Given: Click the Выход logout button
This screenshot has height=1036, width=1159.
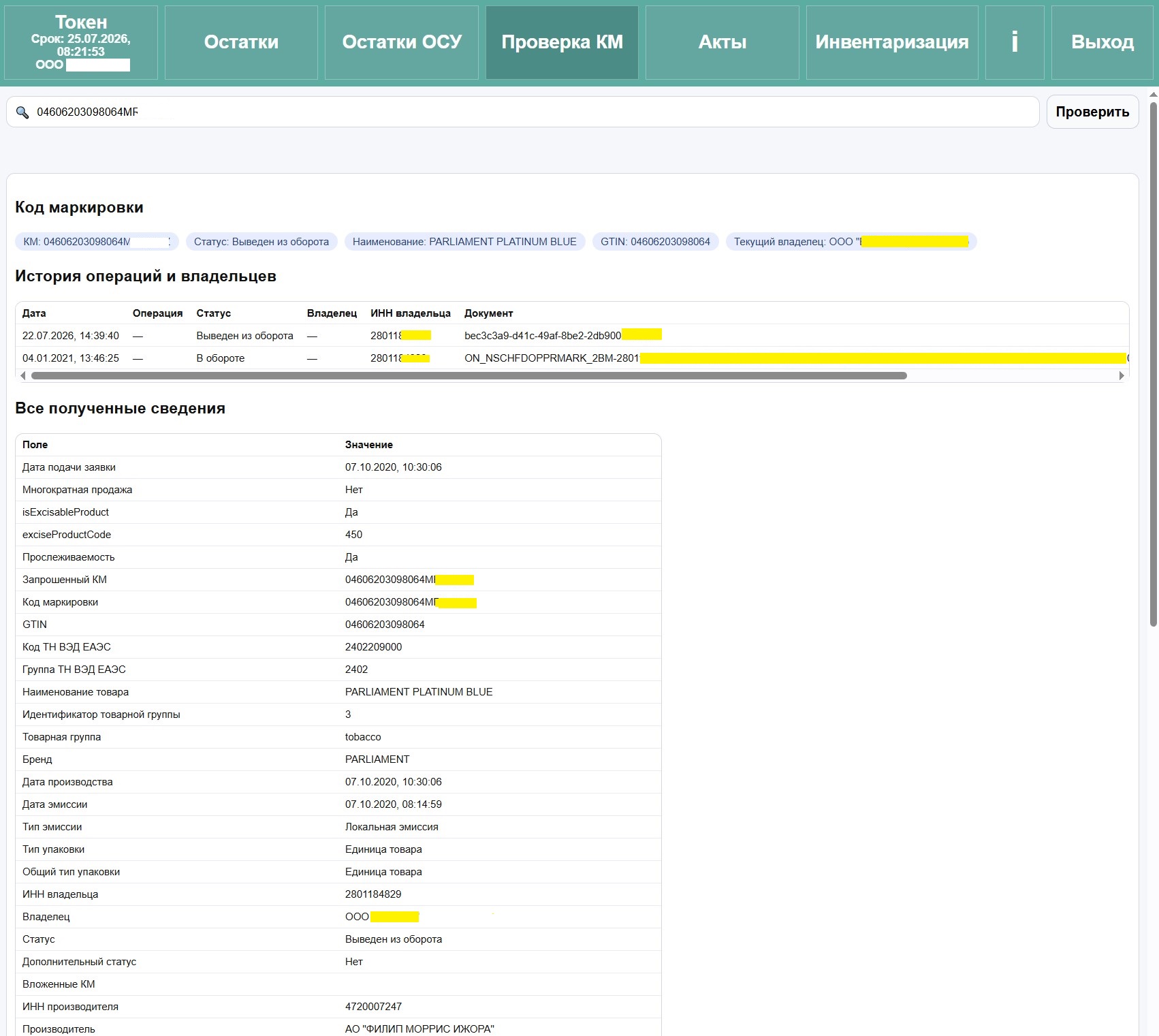Looking at the screenshot, I should tap(1102, 42).
